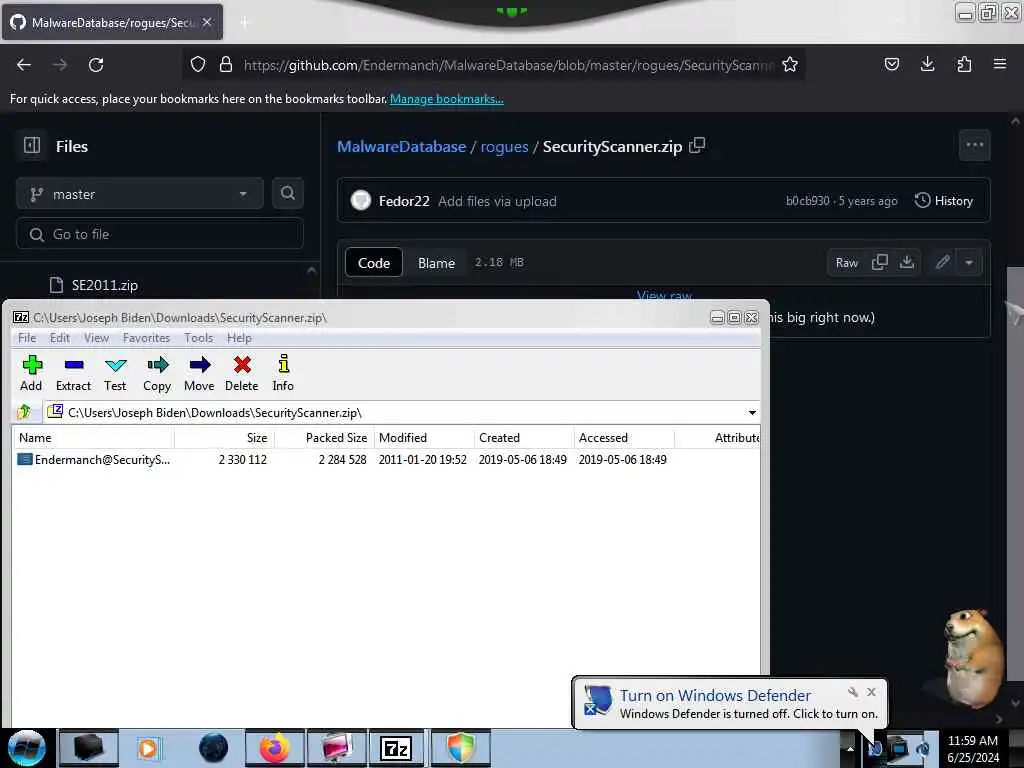
Task: Open a new Firefox tab
Action: point(245,23)
